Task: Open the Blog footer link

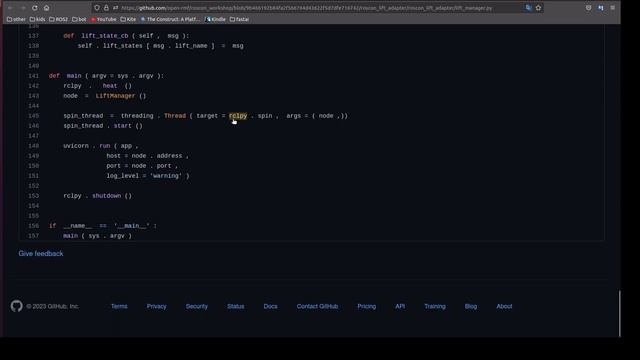Action: [471, 306]
